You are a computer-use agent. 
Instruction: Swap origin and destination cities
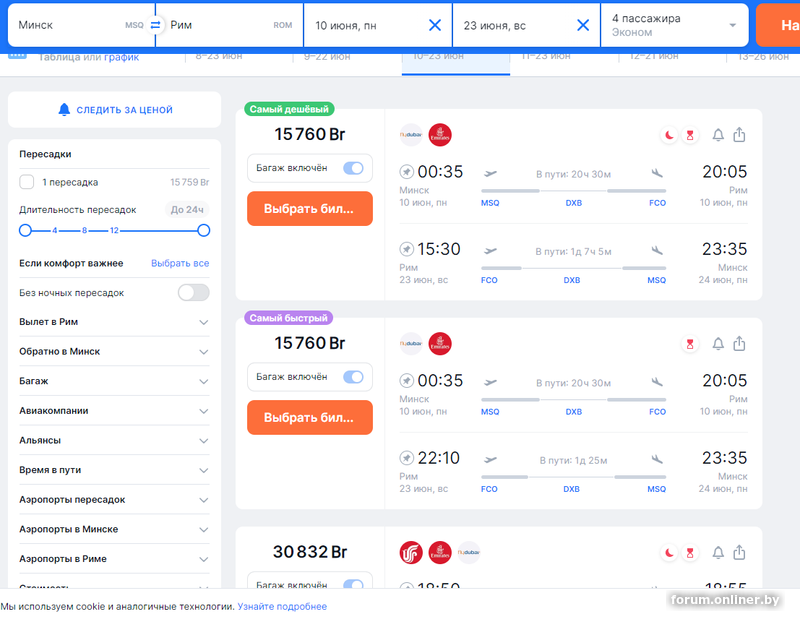(x=155, y=25)
